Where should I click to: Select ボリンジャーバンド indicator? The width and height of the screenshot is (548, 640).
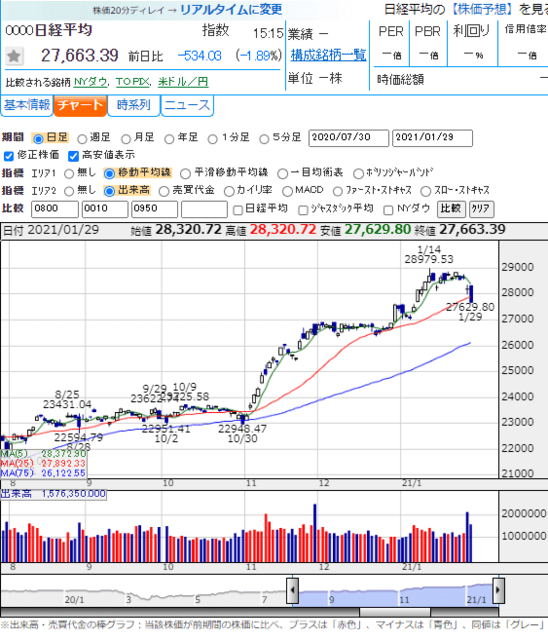[x=358, y=174]
